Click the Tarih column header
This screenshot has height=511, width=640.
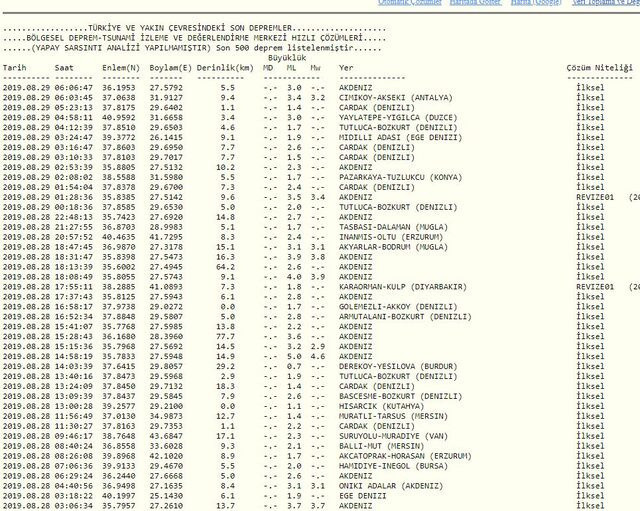point(15,68)
